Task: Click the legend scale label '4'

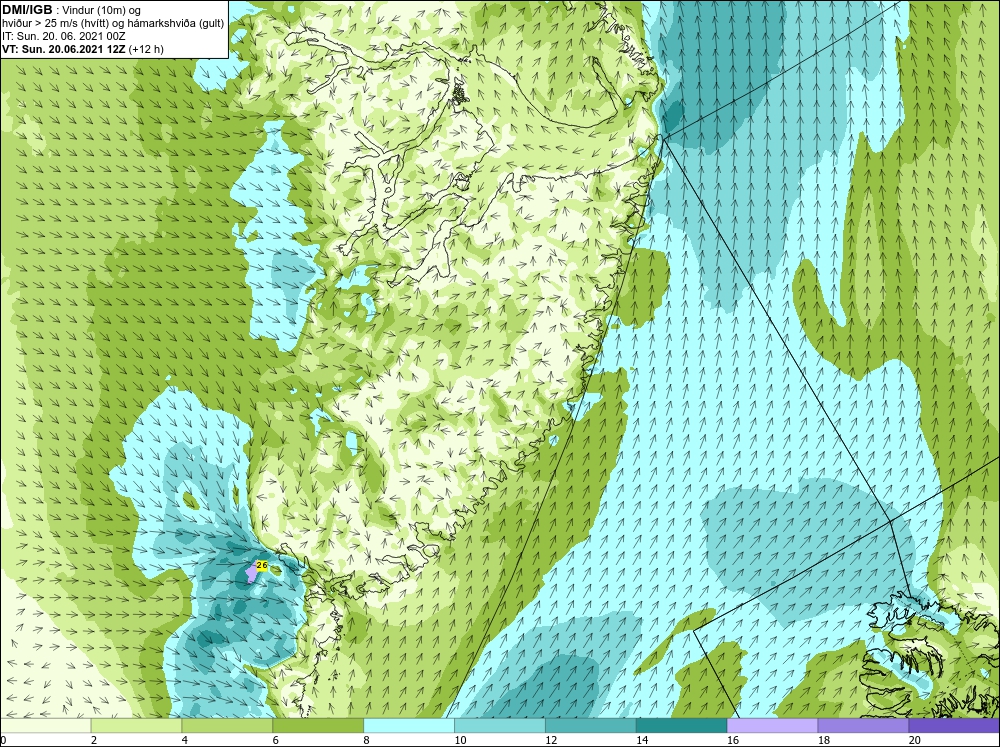Action: tap(185, 740)
